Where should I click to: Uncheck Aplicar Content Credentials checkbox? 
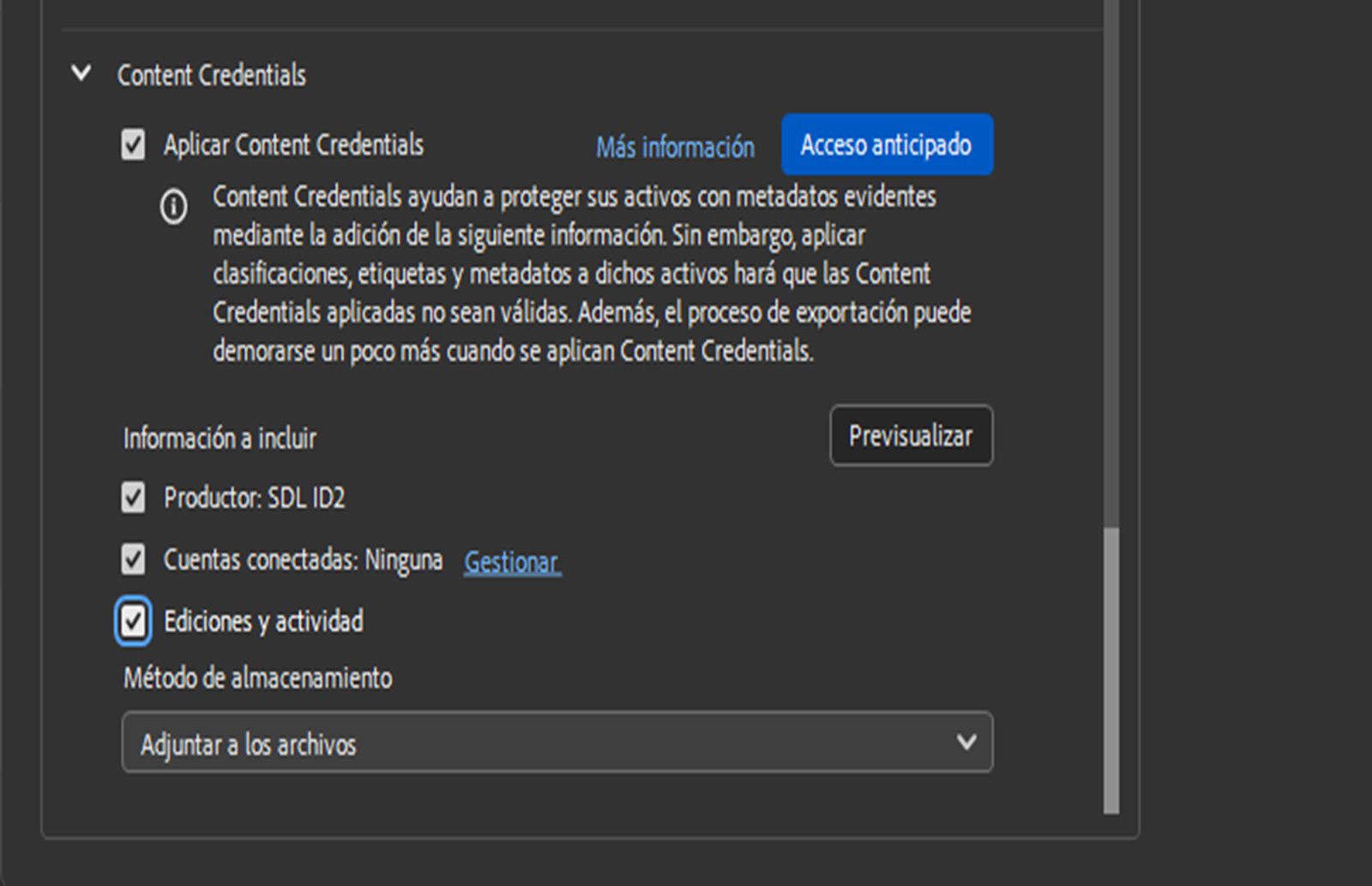point(133,144)
